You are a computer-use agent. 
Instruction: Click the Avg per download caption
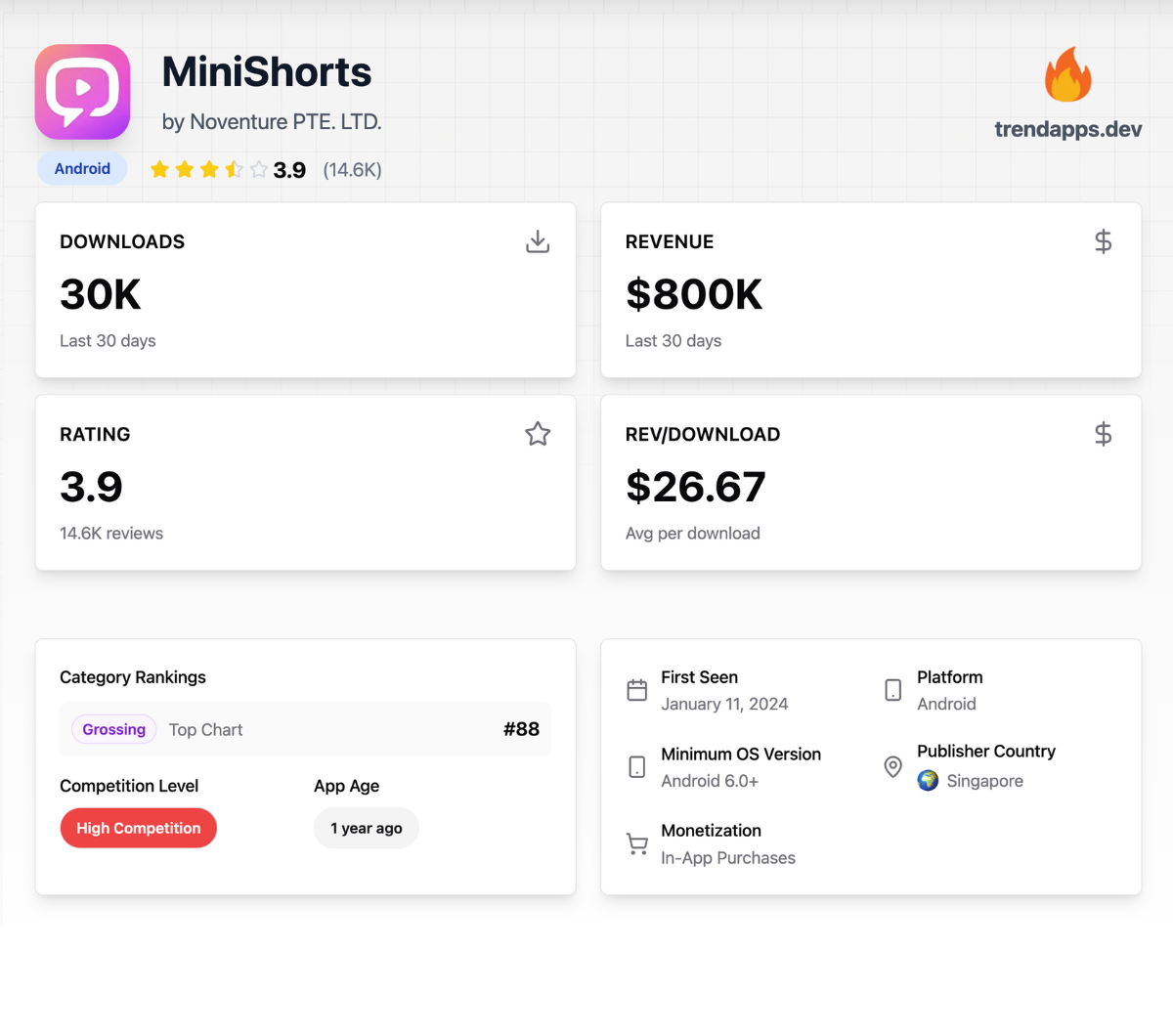(693, 534)
